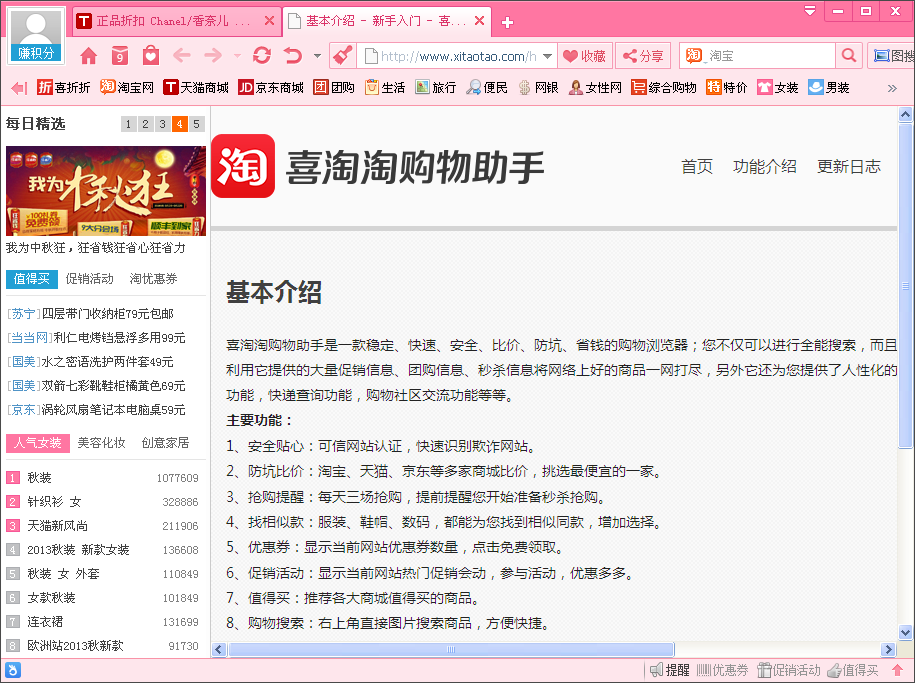
Task: Open a new tab with plus icon
Action: point(507,23)
